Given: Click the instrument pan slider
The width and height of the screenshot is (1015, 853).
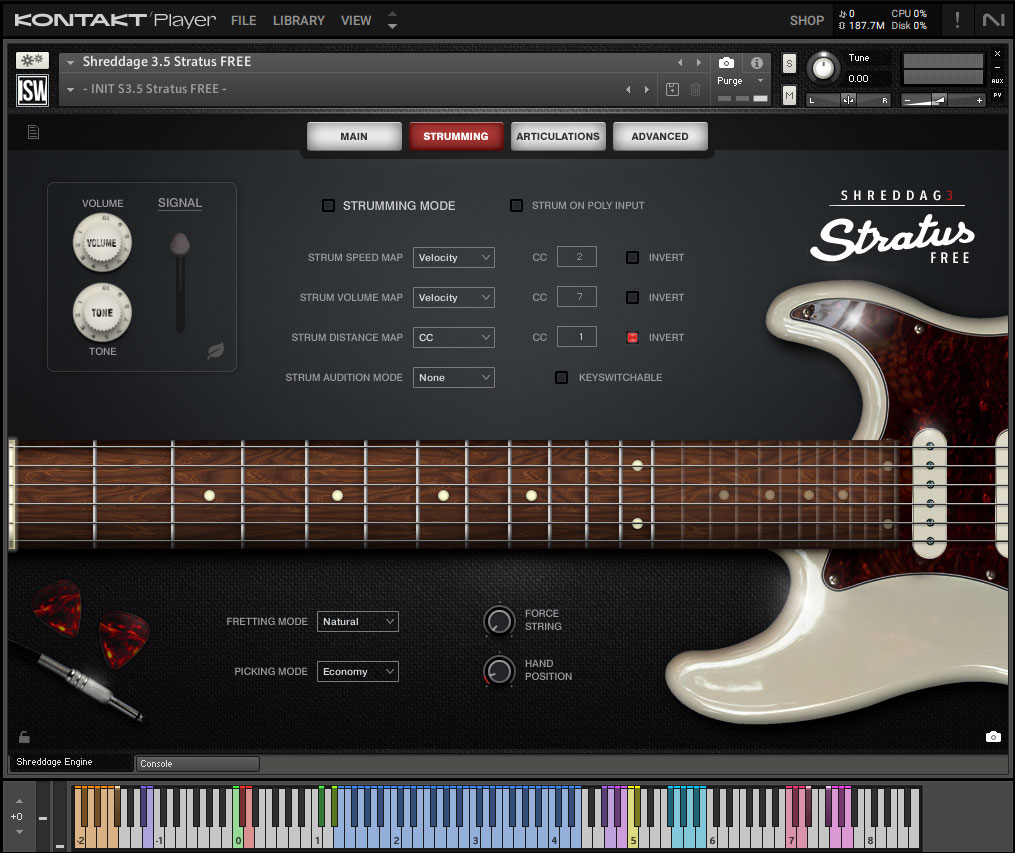Looking at the screenshot, I should (x=848, y=100).
